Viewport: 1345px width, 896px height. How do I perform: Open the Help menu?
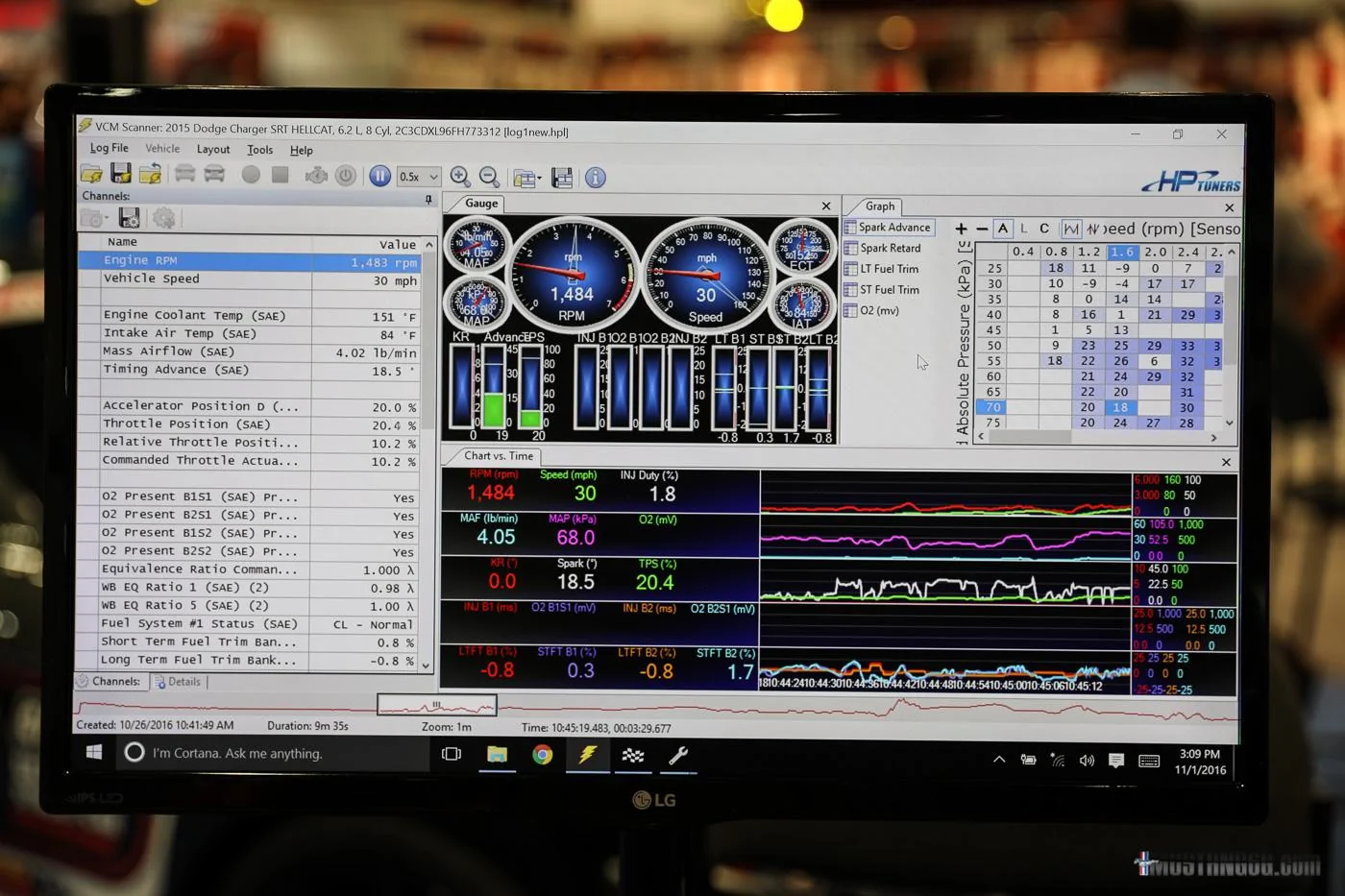tap(302, 150)
